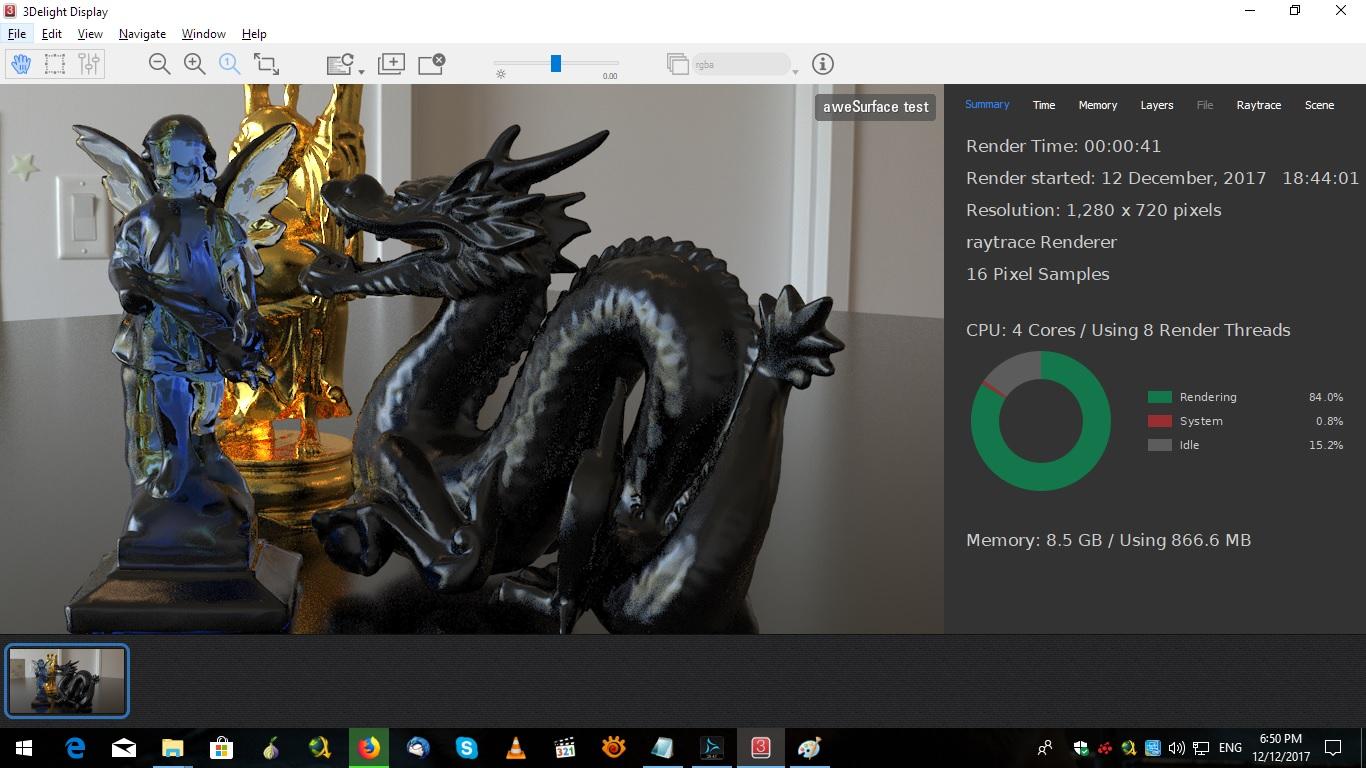This screenshot has width=1366, height=768.
Task: Open the People tray icon
Action: 1045,747
